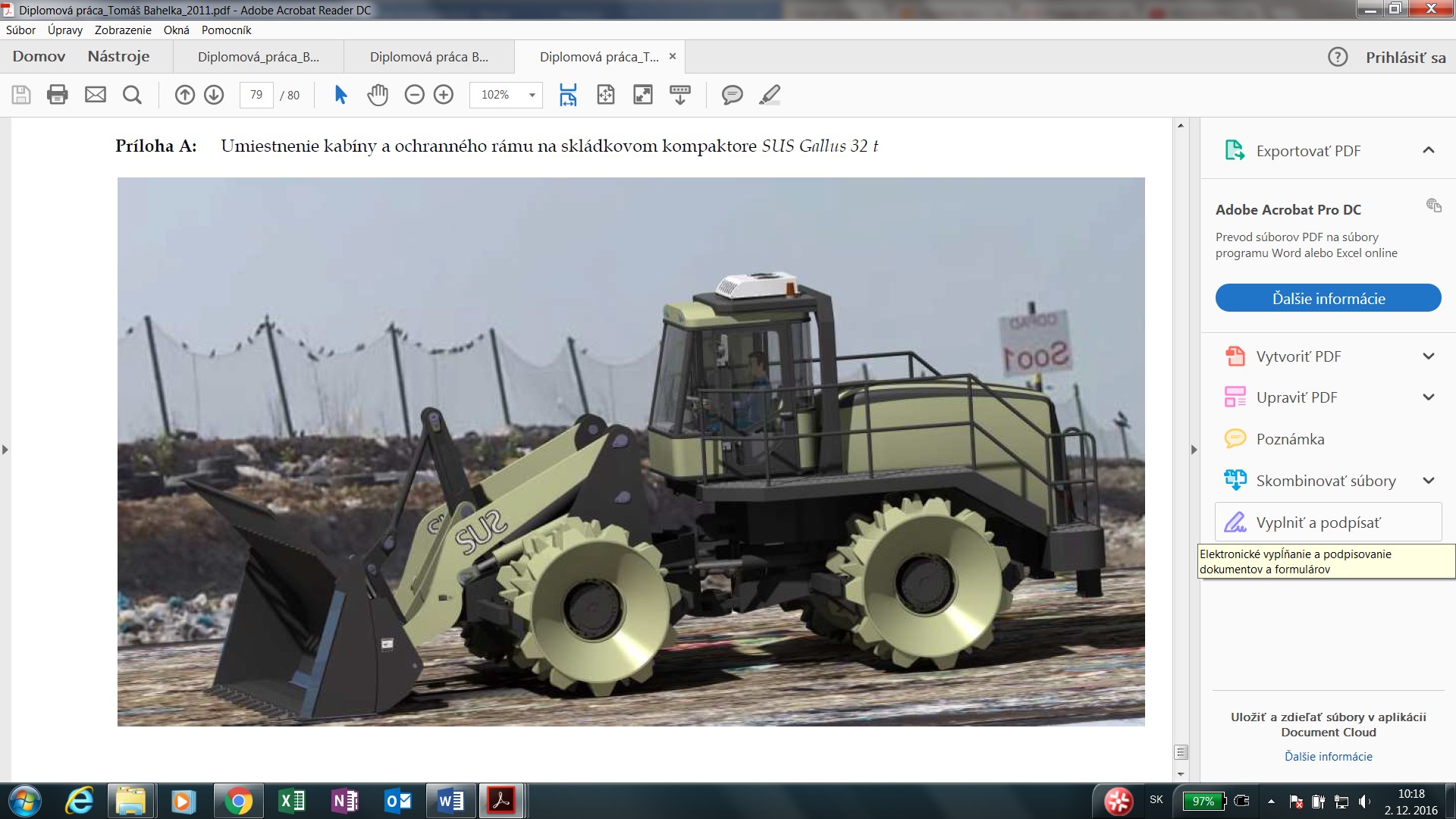Screen dimensions: 1456x819
Task: Click the add comment bubble icon
Action: [x=732, y=95]
